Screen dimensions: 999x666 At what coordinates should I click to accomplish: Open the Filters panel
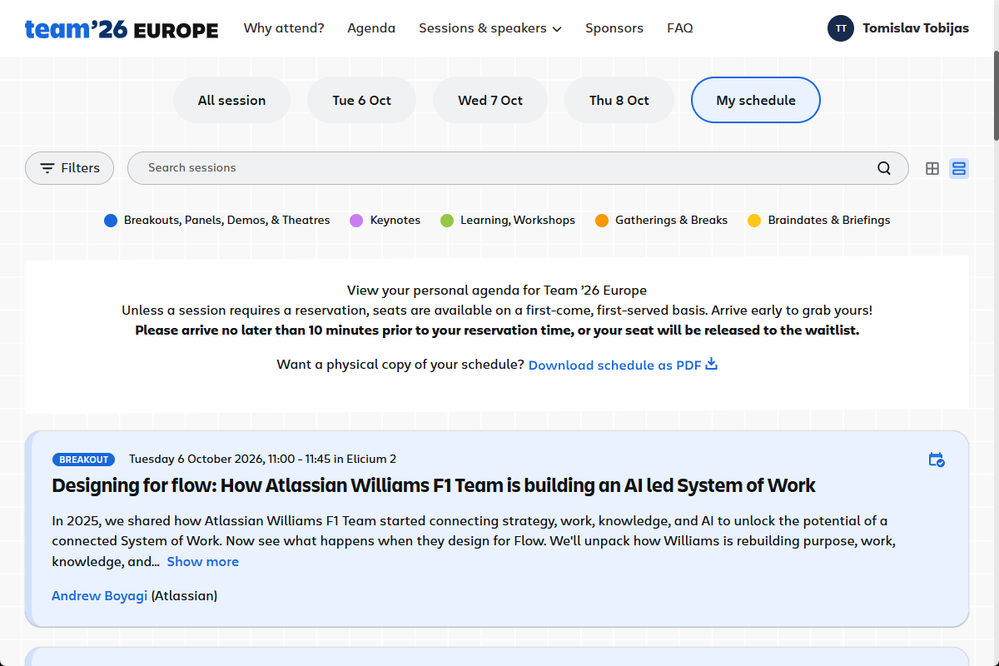[x=69, y=168]
